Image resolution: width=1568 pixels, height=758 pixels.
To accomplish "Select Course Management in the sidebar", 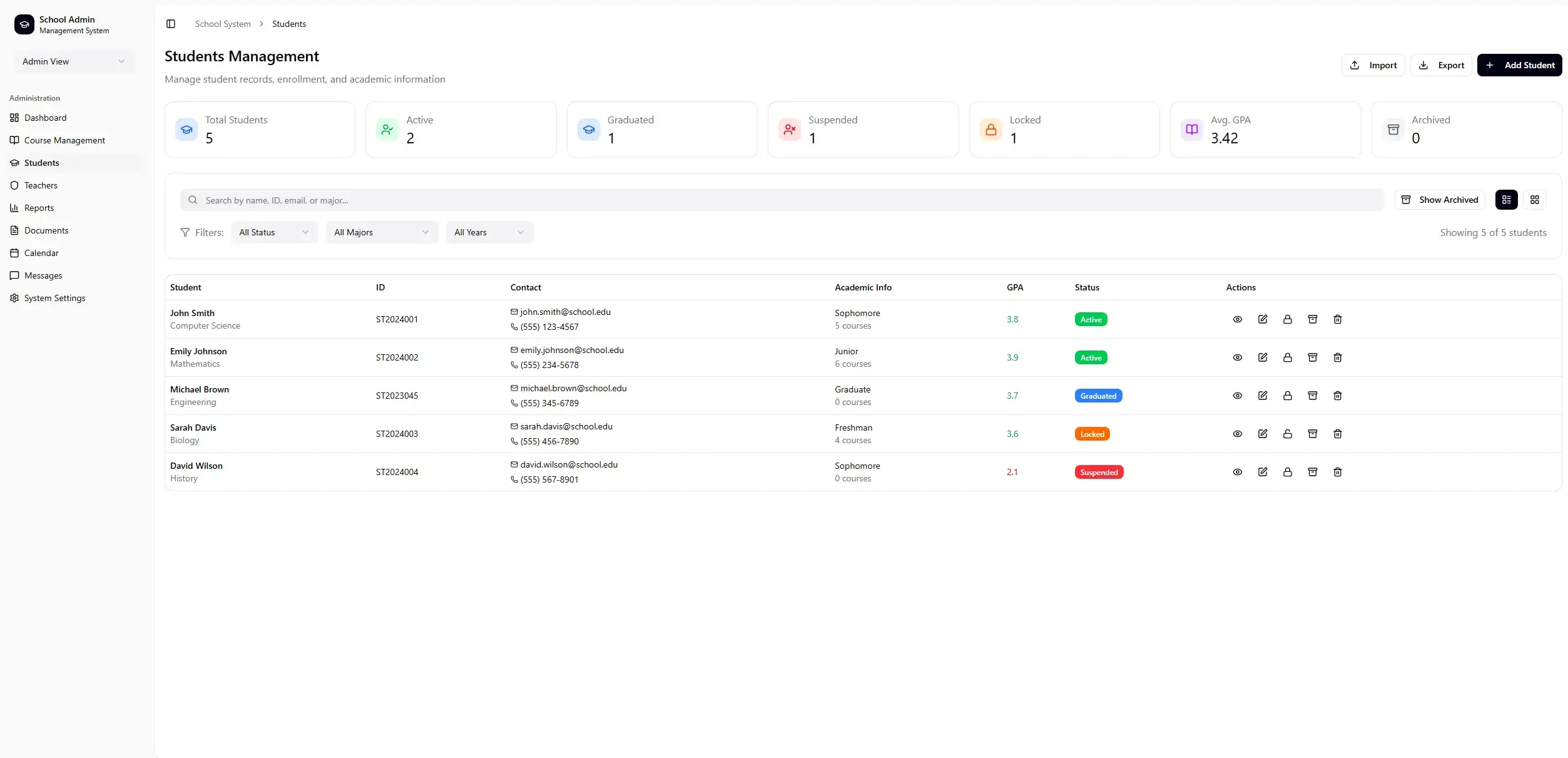I will pos(64,140).
